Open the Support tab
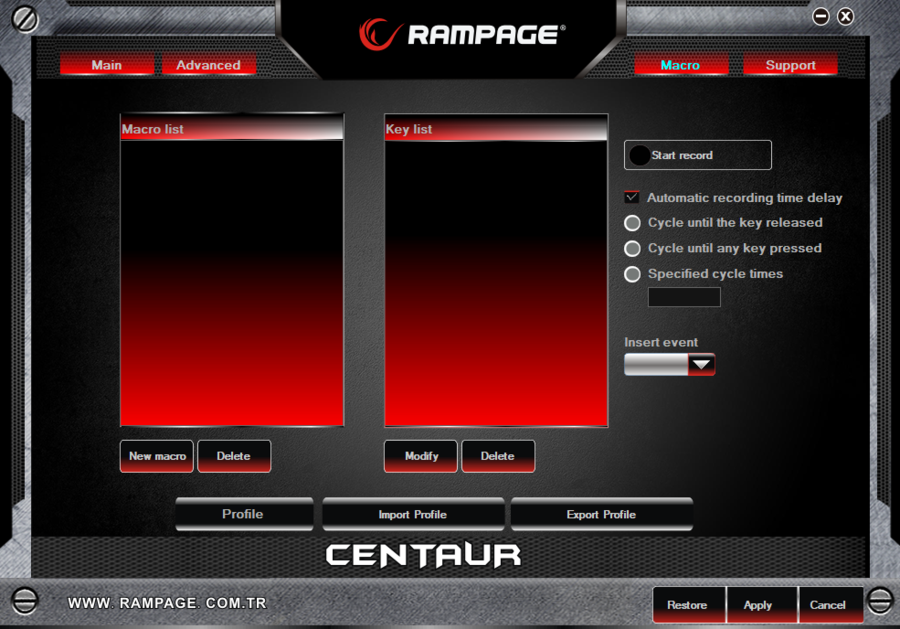The height and width of the screenshot is (629, 900). 790,65
